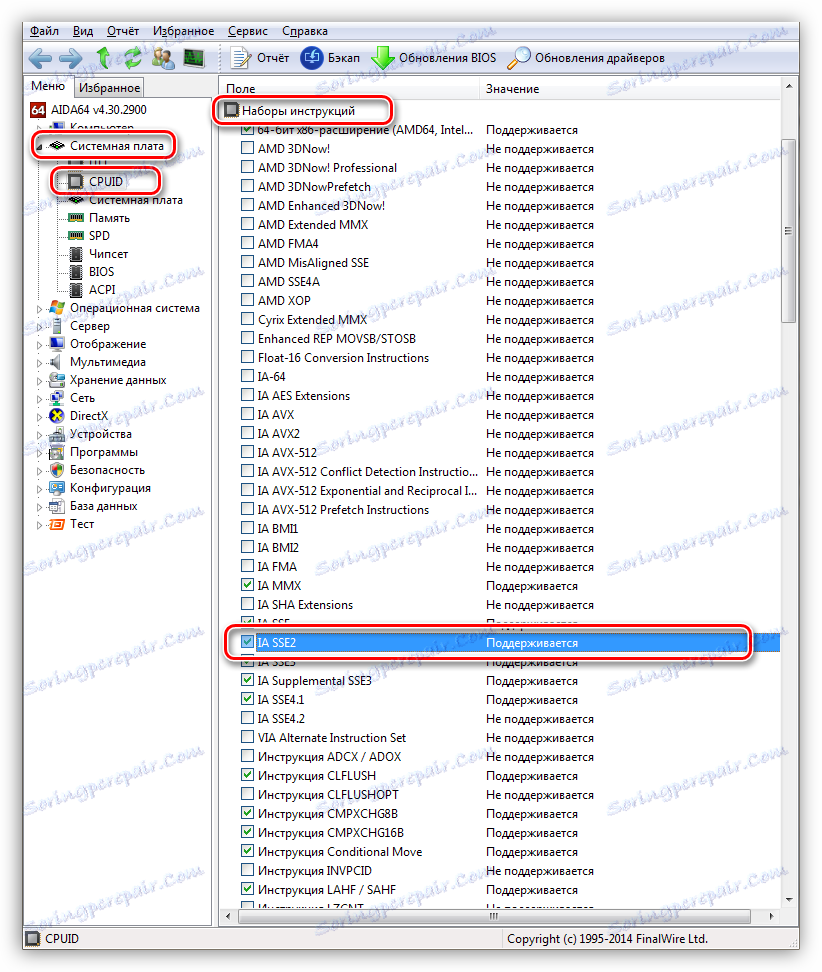Screen dimensions: 822x972
Task: Toggle the IA SSE4.2 checkbox
Action: [x=247, y=718]
